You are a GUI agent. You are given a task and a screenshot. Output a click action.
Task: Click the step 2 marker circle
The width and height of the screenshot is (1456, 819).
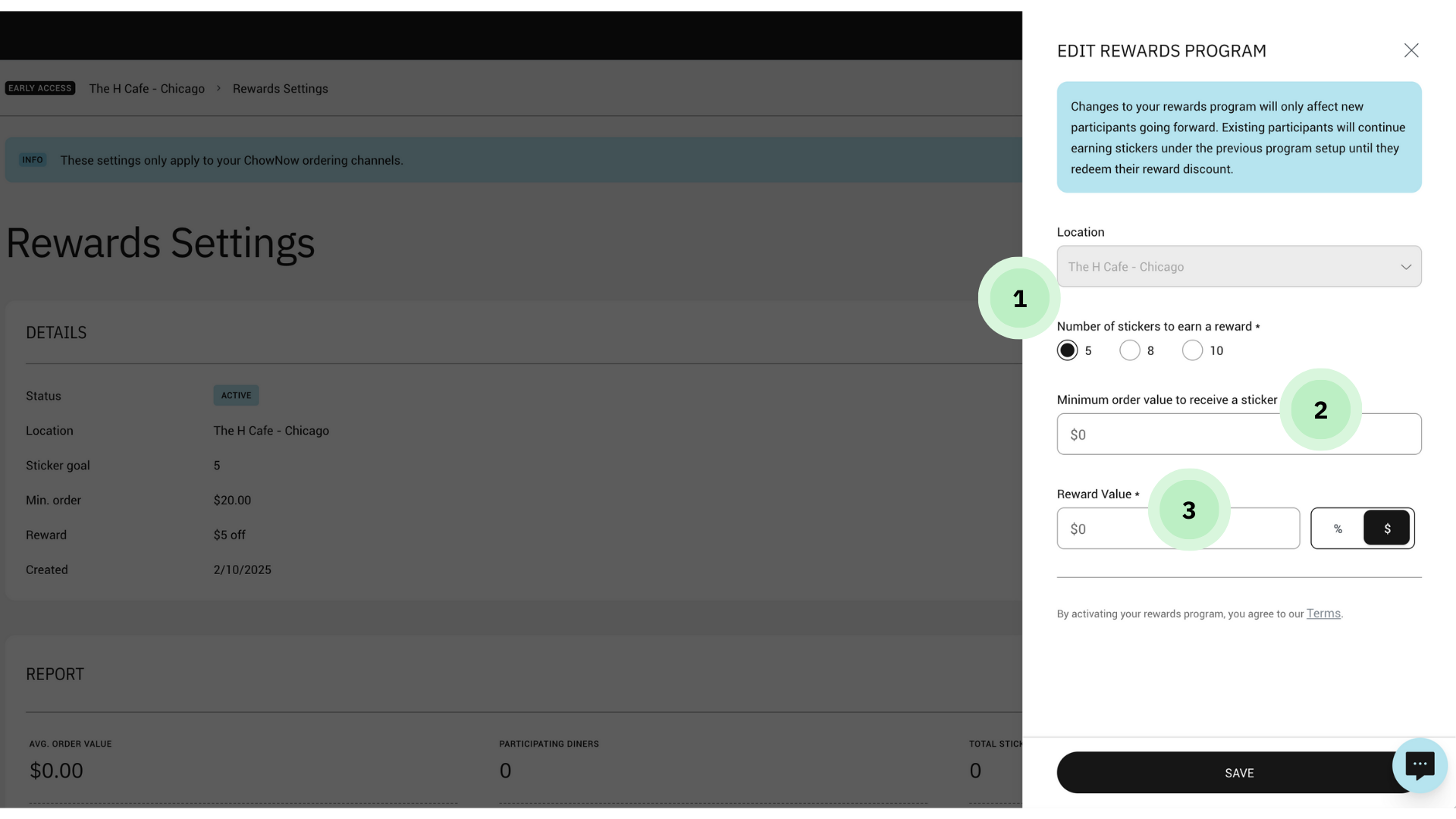[1320, 409]
